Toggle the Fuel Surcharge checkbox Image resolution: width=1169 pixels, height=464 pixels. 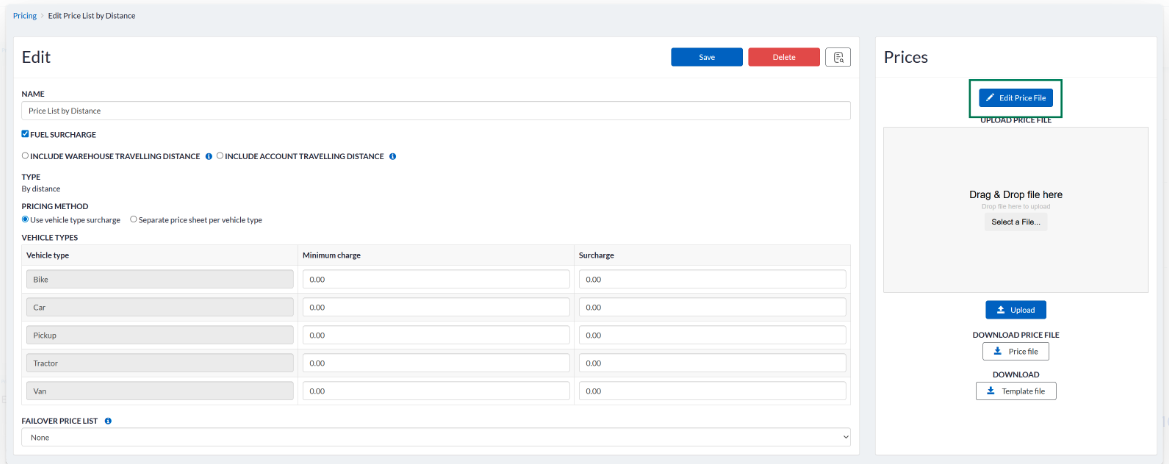coord(25,134)
